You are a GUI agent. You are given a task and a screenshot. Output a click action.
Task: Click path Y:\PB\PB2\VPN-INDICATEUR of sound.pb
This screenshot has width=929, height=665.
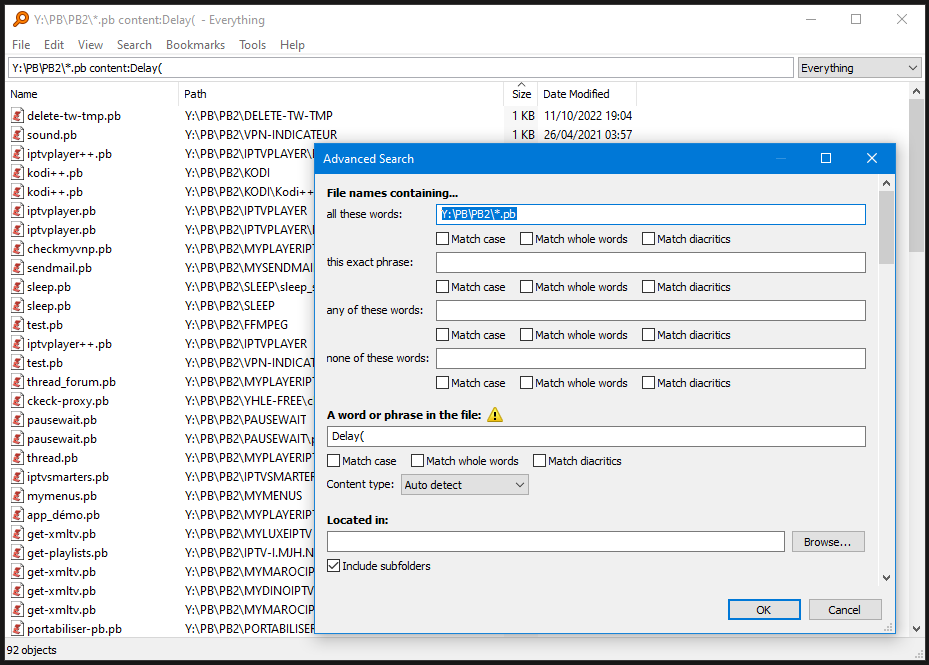click(261, 135)
